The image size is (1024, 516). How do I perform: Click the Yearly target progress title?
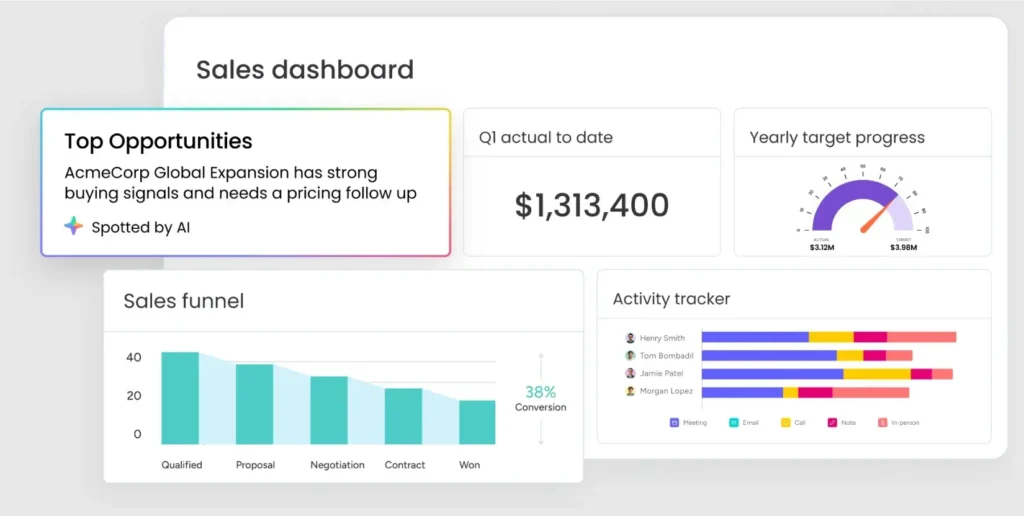[837, 138]
